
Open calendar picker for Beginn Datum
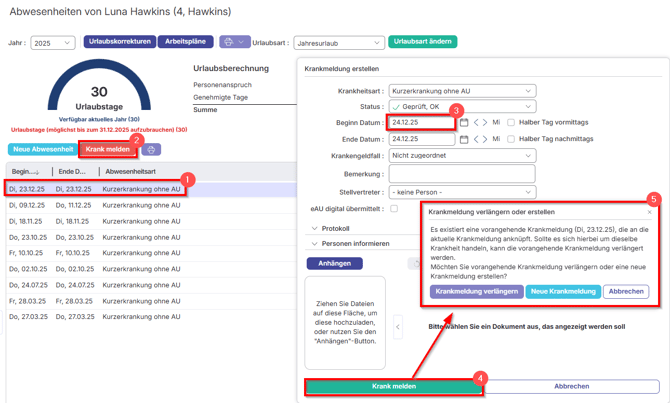(x=463, y=123)
